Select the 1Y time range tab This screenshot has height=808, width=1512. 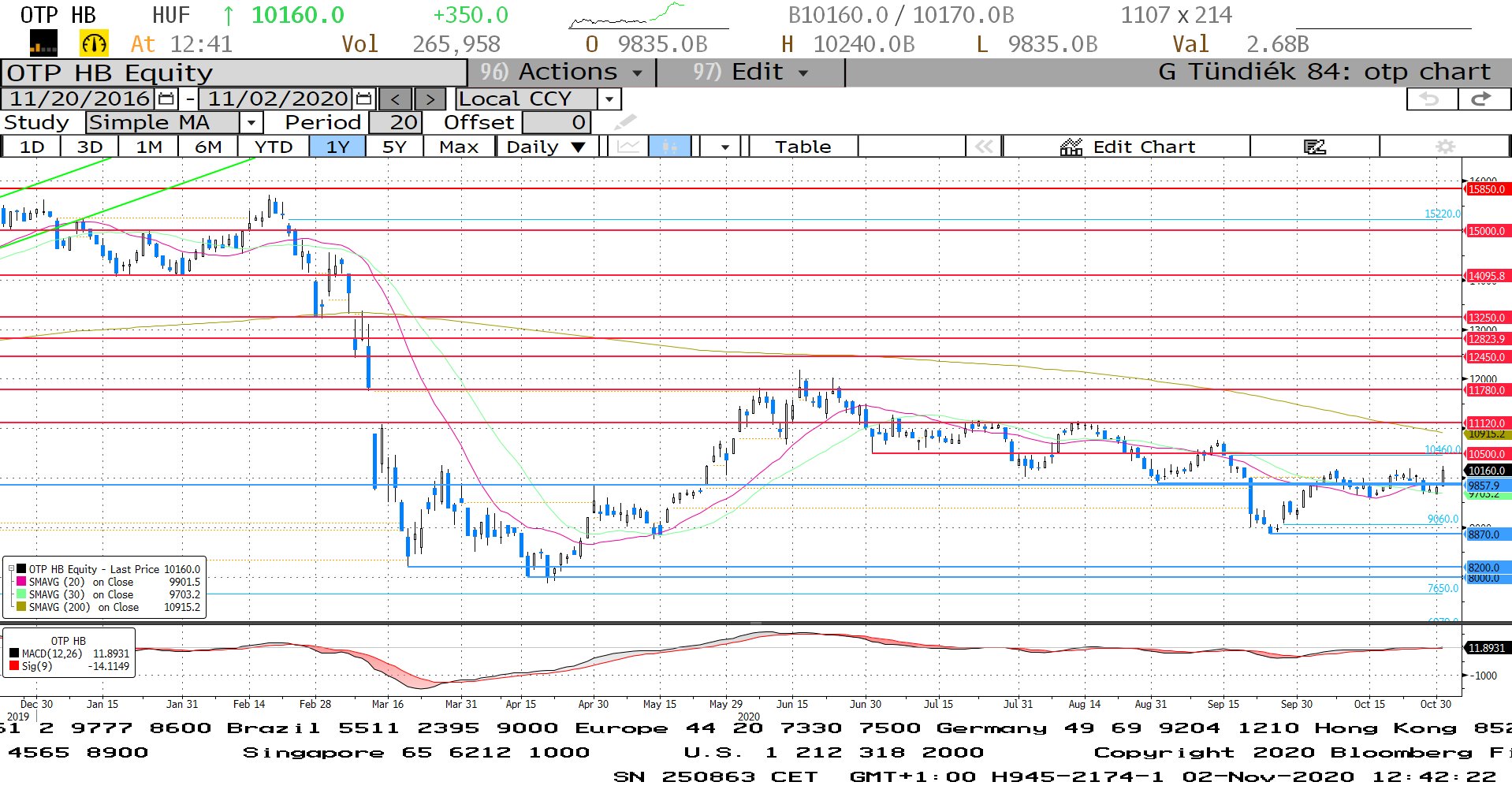[x=337, y=147]
